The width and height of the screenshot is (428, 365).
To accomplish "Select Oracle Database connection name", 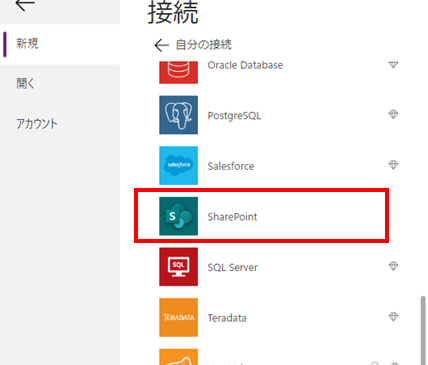I will point(245,65).
